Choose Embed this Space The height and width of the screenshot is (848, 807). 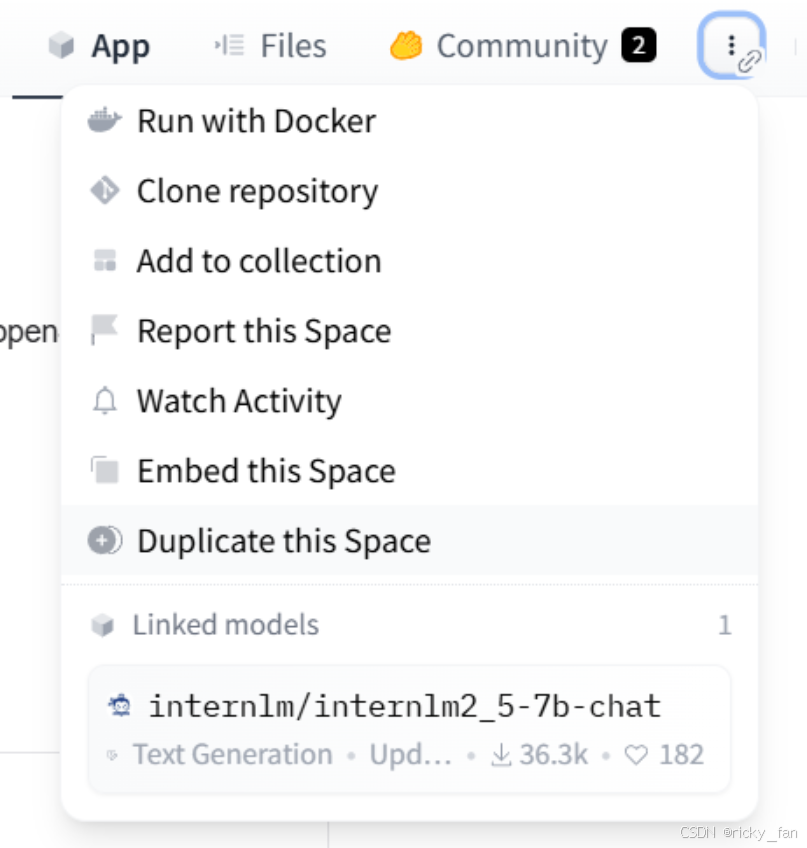click(x=409, y=471)
